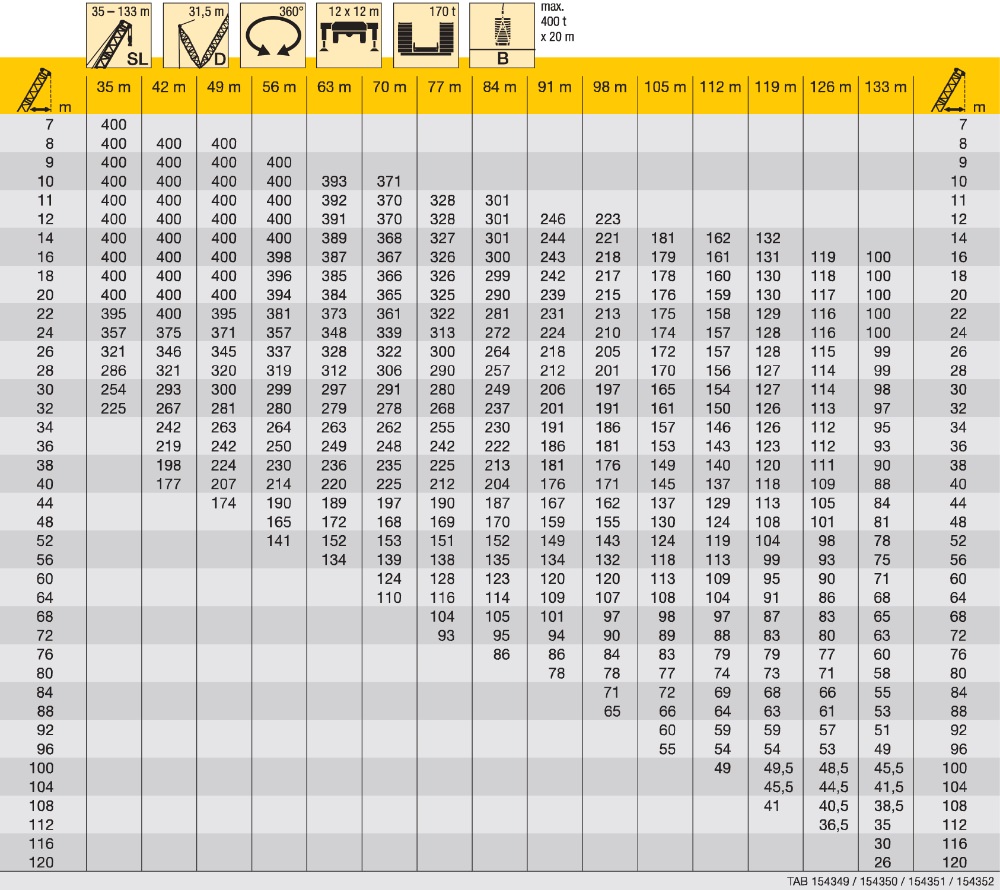Click the 133 m column header

point(885,87)
